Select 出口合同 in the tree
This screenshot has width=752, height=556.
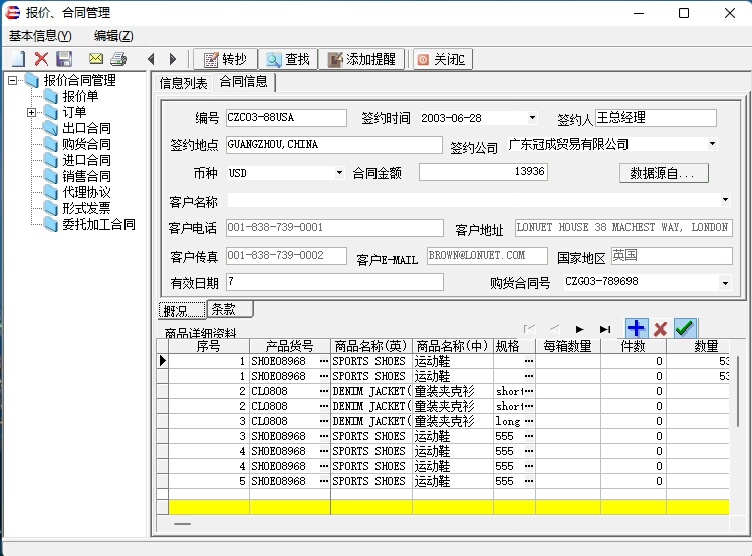[x=86, y=129]
